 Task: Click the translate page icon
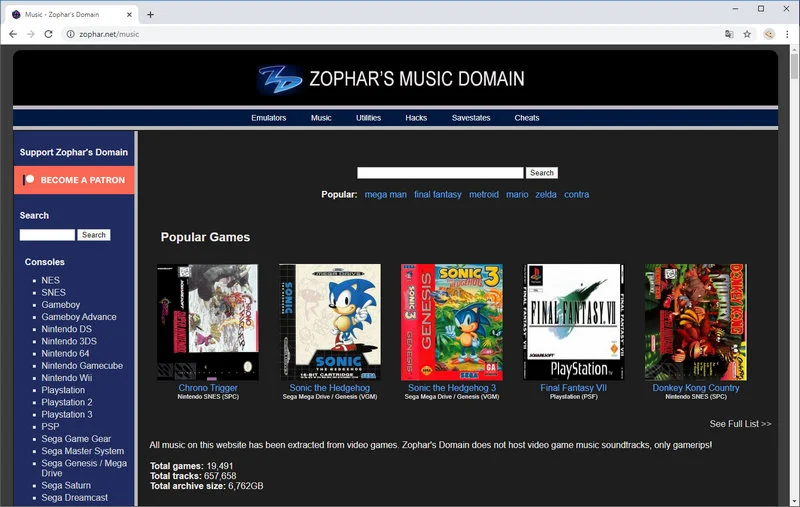[x=729, y=34]
